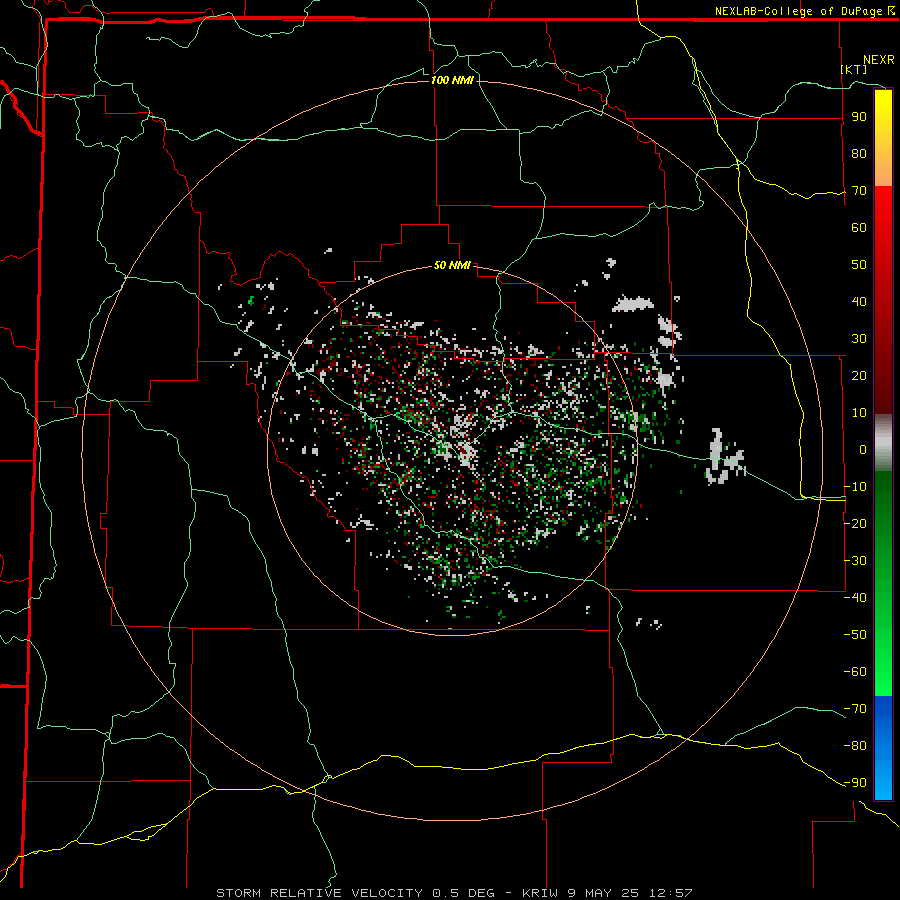
Task: Click the -40 value on the velocity scale
Action: click(855, 598)
